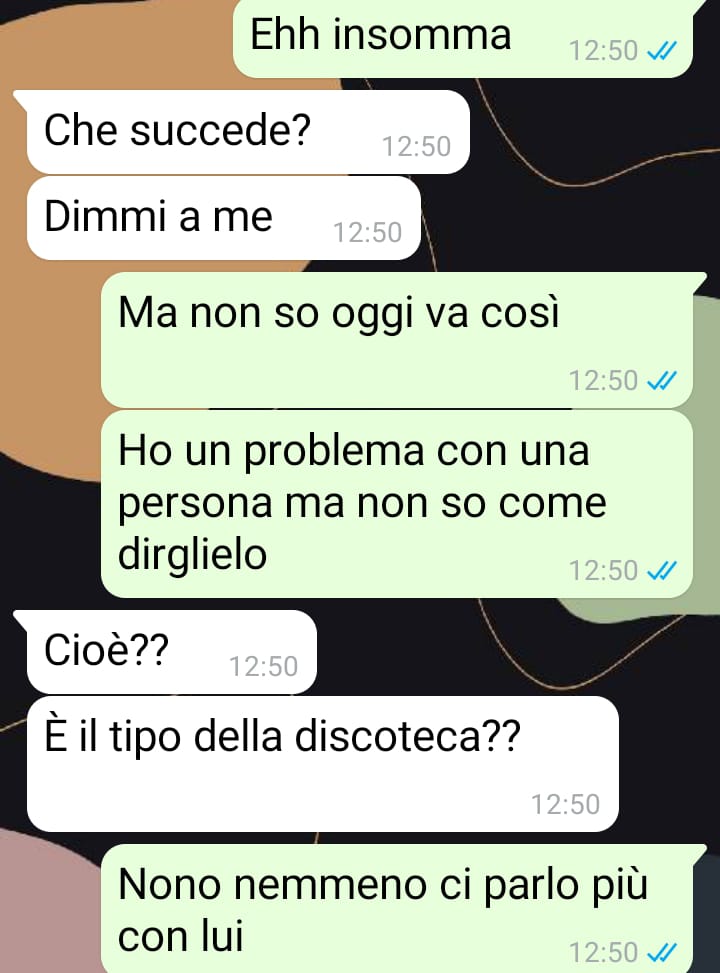
Task: Select the 'È il tipo della discoteca??' message
Action: (x=323, y=764)
